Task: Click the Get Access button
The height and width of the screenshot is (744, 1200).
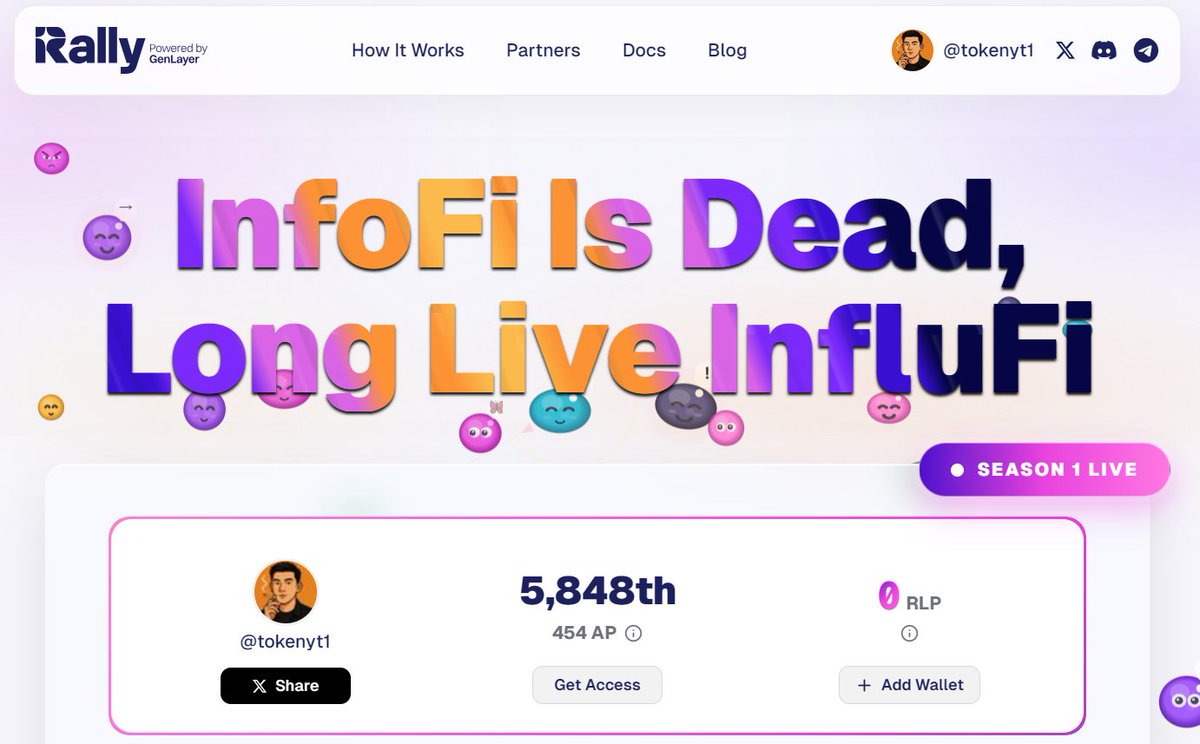Action: tap(597, 685)
